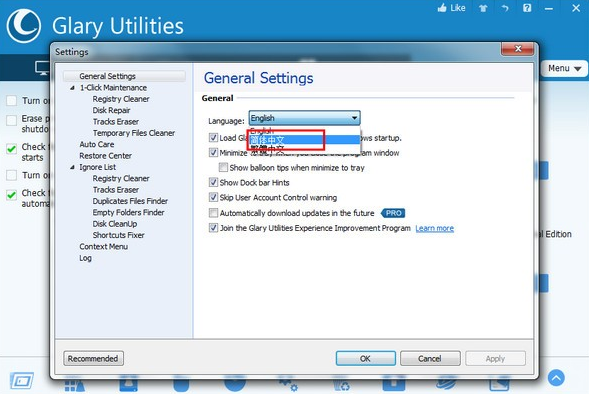The image size is (589, 394).
Task: Open the Menu dropdown in main window
Action: click(x=564, y=68)
